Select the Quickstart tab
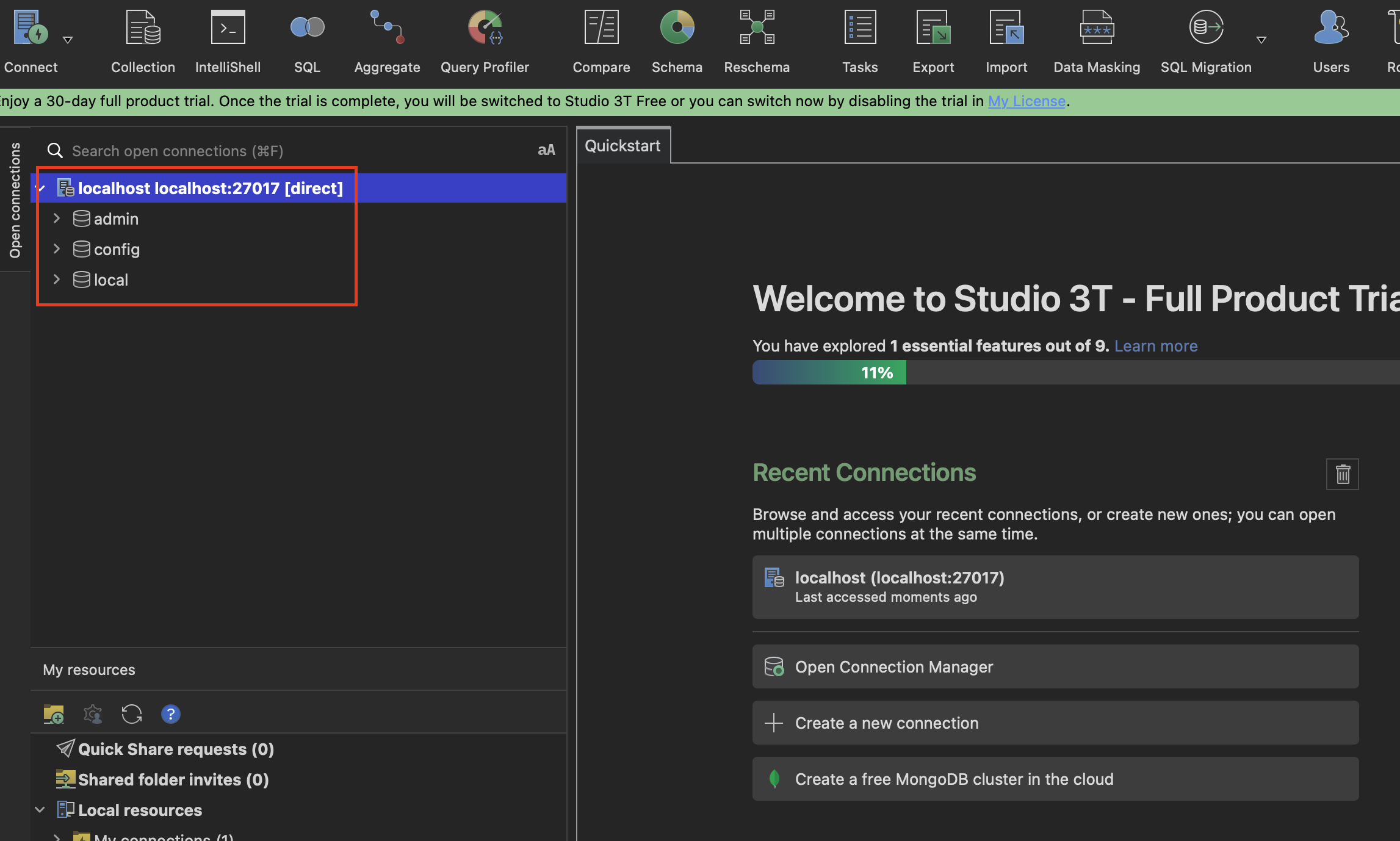 tap(622, 146)
